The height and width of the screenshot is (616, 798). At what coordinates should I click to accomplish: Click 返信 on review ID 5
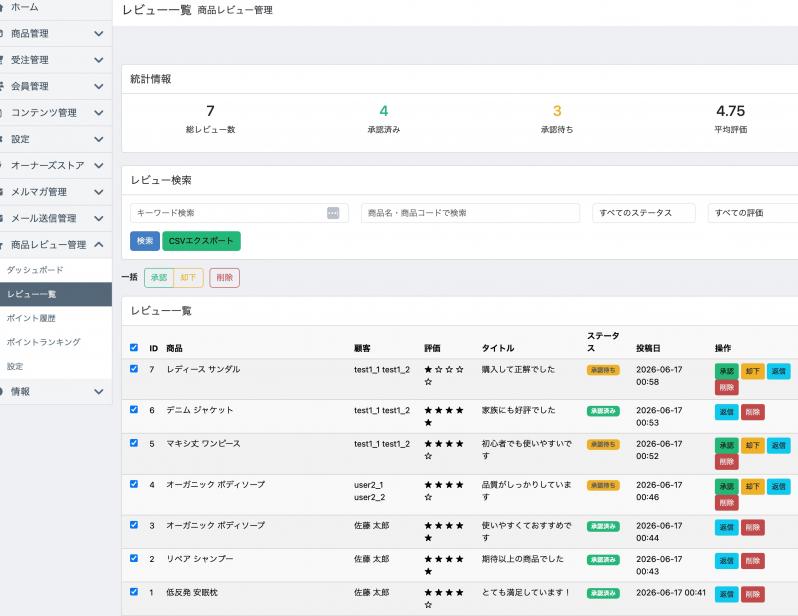pos(779,445)
